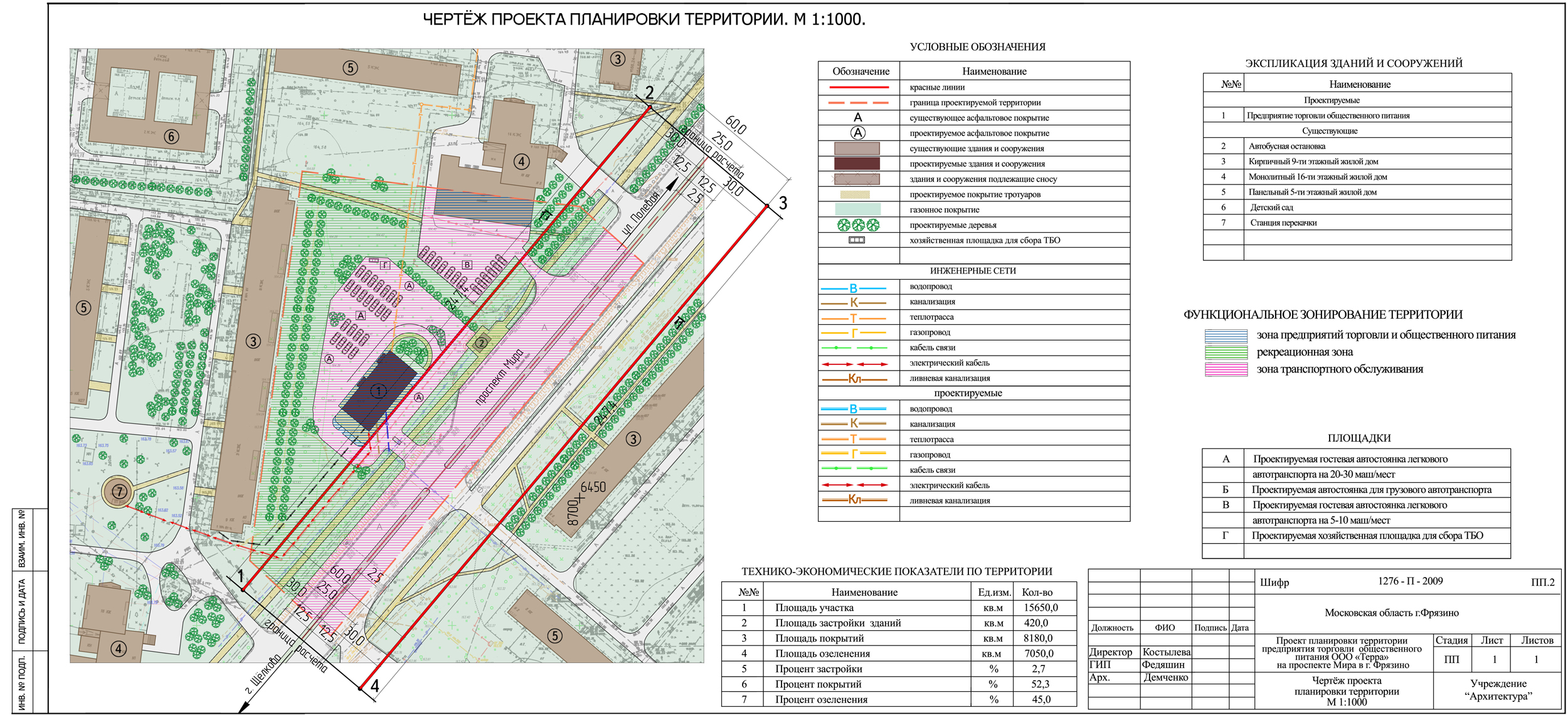Click kindergarten marker 6 on the map
Viewport: 1568px width, 715px height.
[x=171, y=136]
